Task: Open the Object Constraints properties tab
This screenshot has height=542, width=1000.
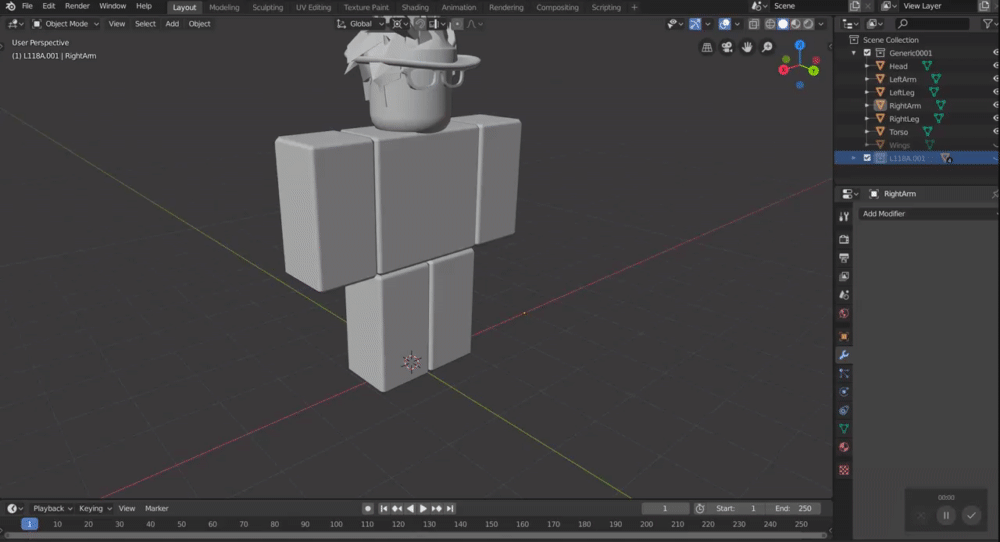Action: pyautogui.click(x=844, y=410)
